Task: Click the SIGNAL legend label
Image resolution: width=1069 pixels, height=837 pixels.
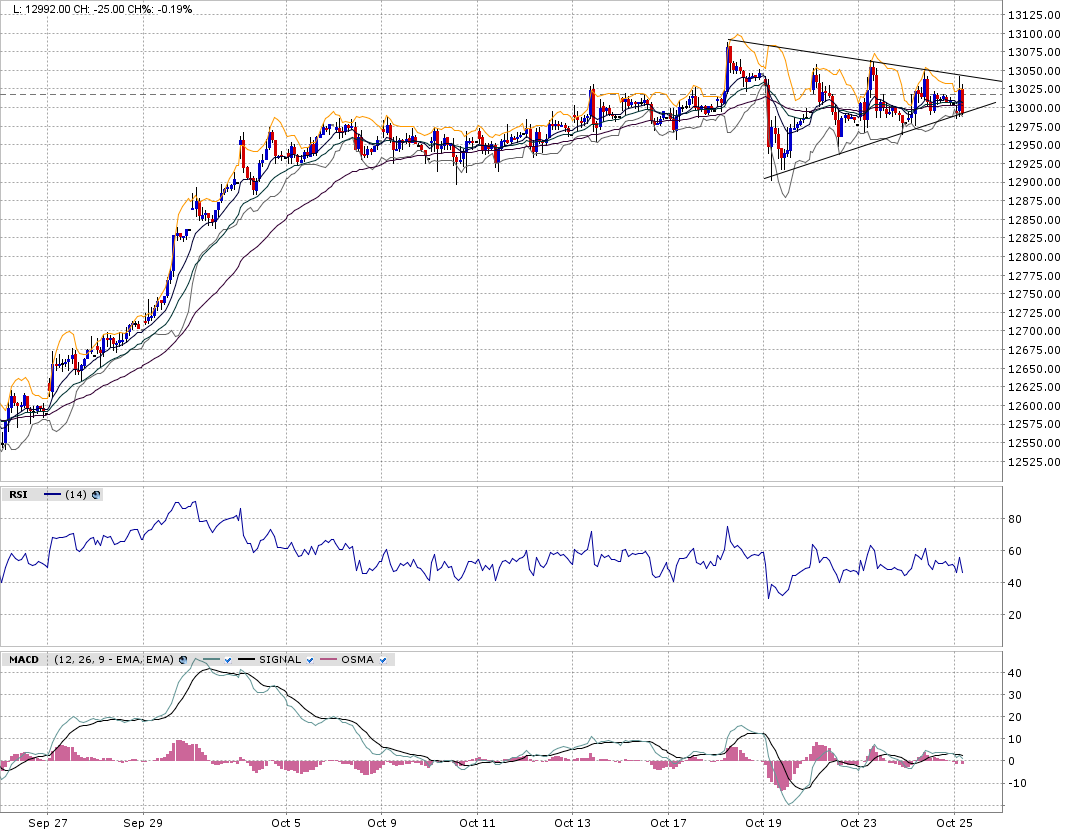Action: (280, 660)
